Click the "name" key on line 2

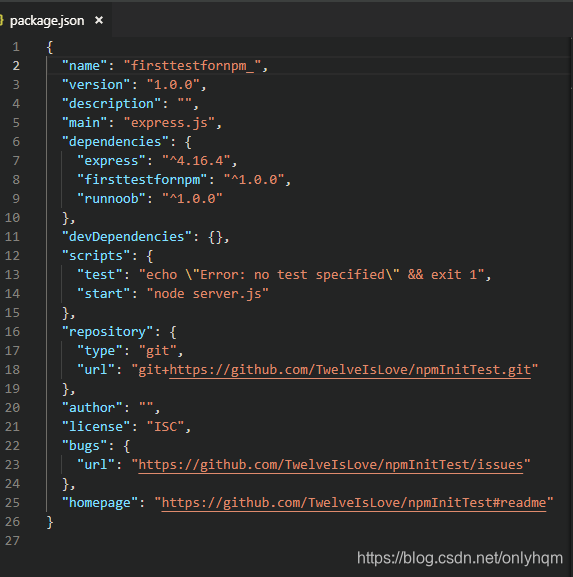[85, 66]
